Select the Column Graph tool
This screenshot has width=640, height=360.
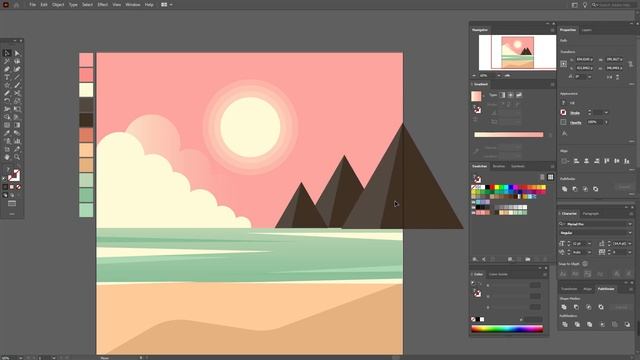[x=17, y=141]
